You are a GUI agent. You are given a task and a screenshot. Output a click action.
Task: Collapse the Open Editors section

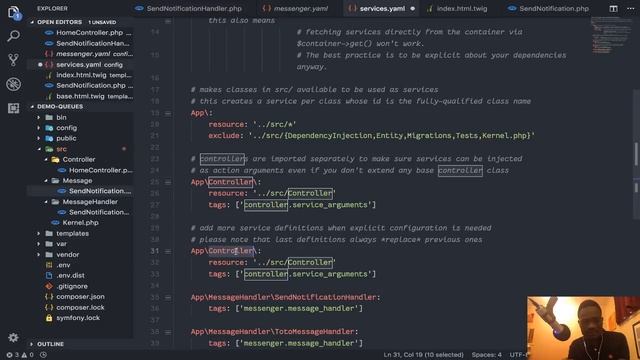32,22
